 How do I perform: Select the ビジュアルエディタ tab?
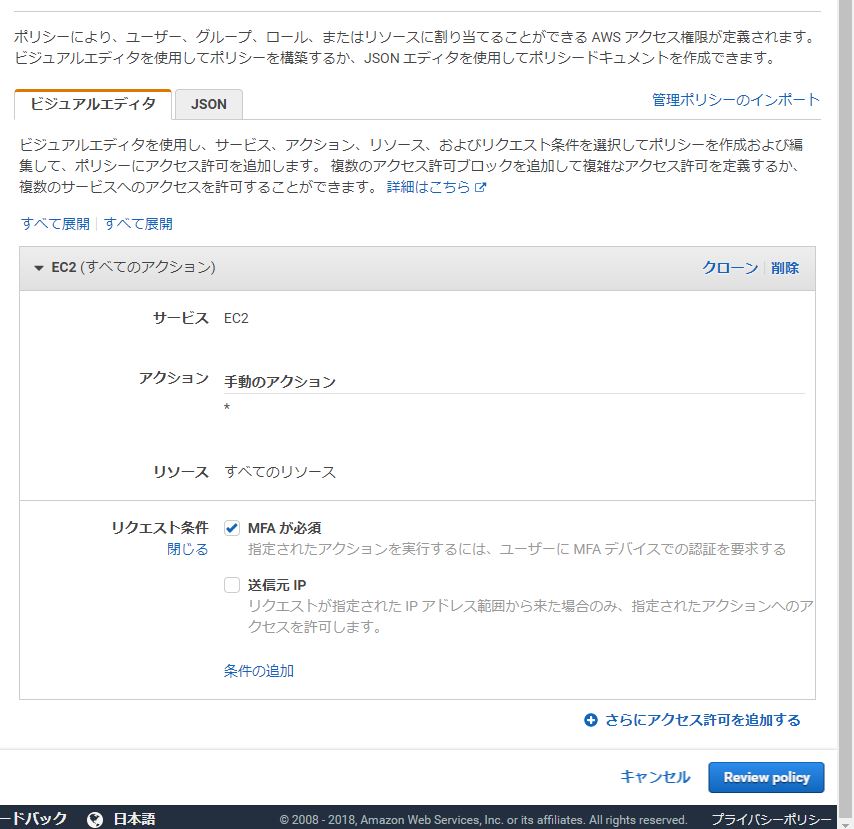[93, 103]
